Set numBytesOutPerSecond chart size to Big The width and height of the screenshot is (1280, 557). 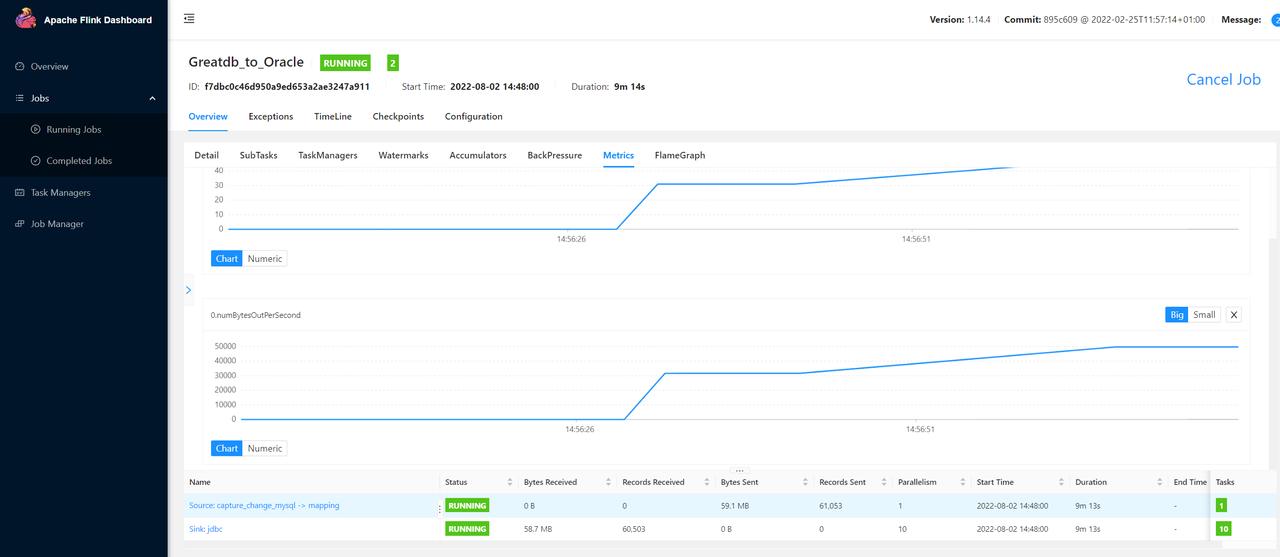1177,314
